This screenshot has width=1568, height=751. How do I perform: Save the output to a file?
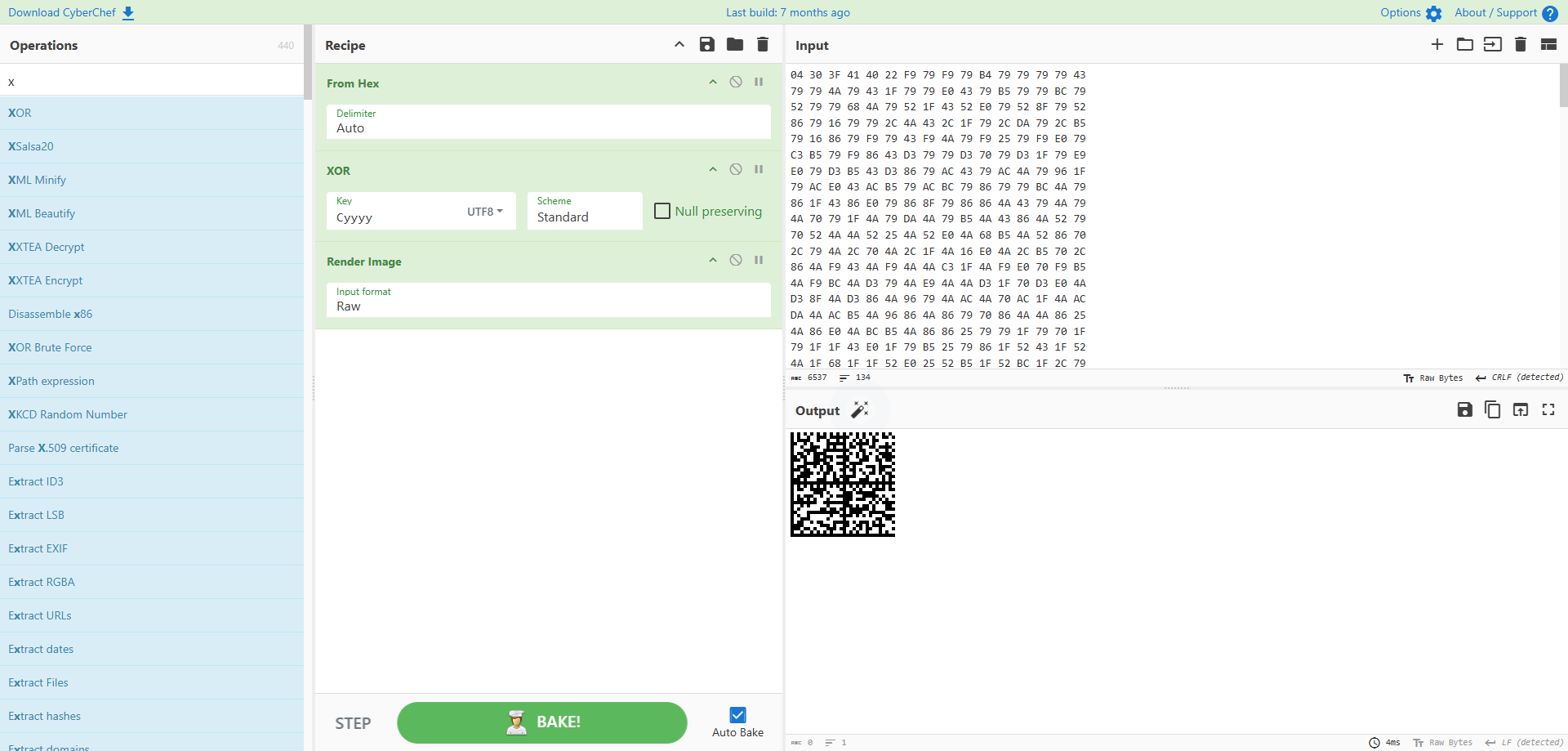1465,410
